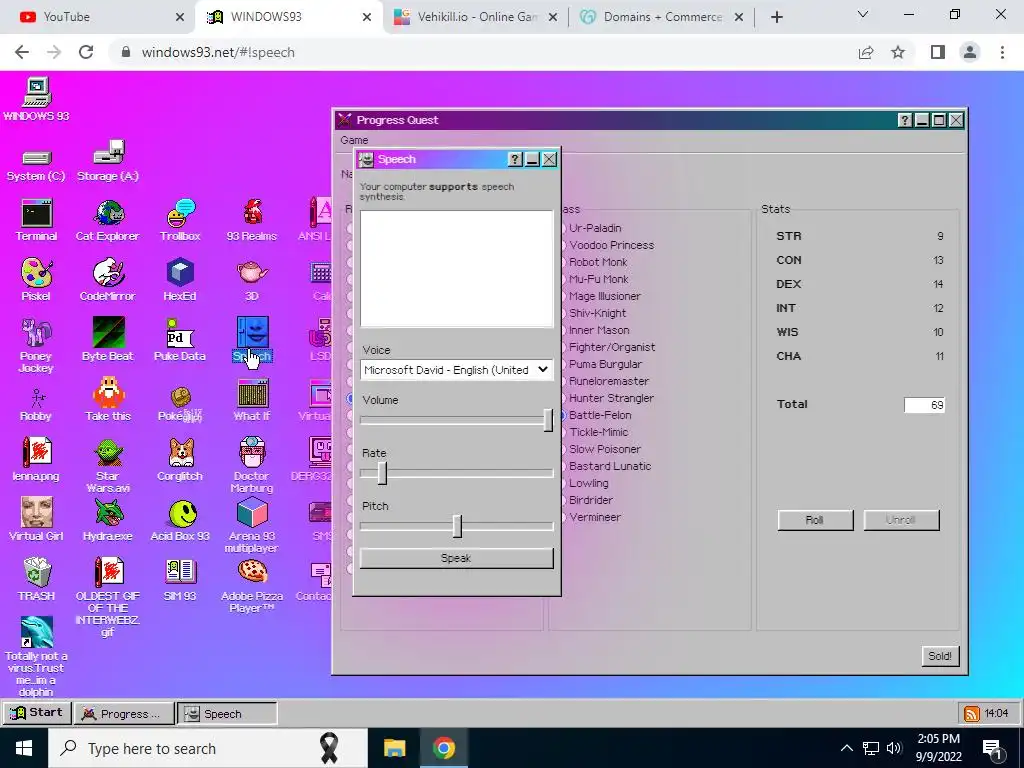Open the Virtual Girl icon
Image resolution: width=1024 pixels, height=768 pixels.
(x=36, y=520)
